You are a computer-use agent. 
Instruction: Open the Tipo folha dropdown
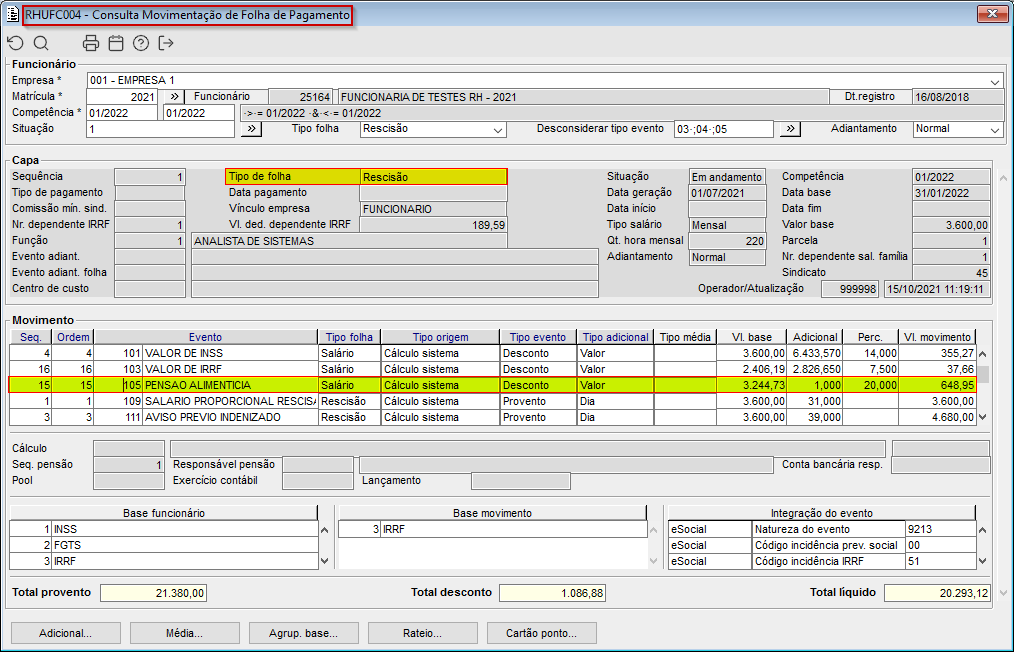pos(498,130)
